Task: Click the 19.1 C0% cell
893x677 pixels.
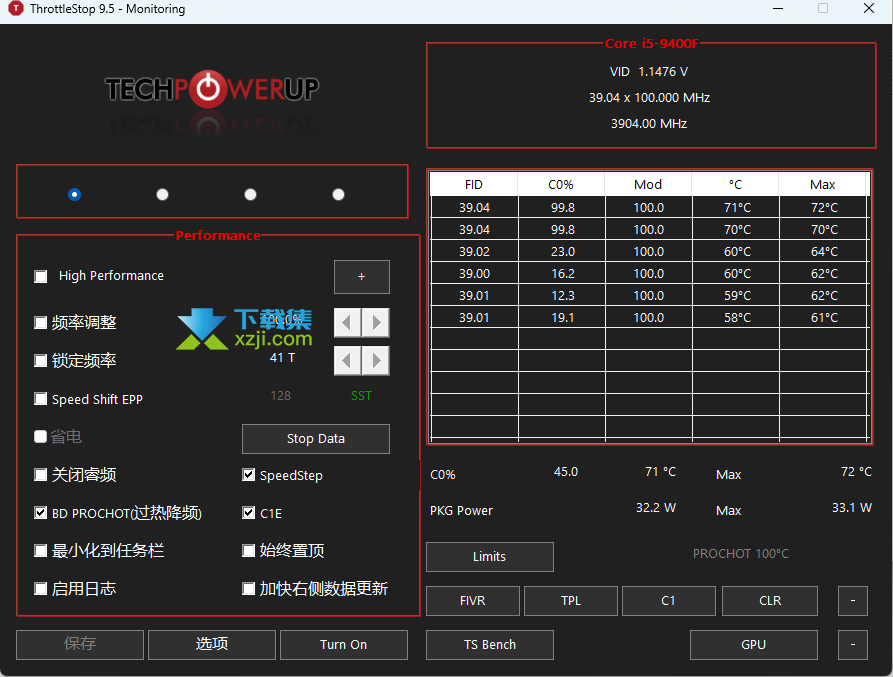Action: [562, 318]
